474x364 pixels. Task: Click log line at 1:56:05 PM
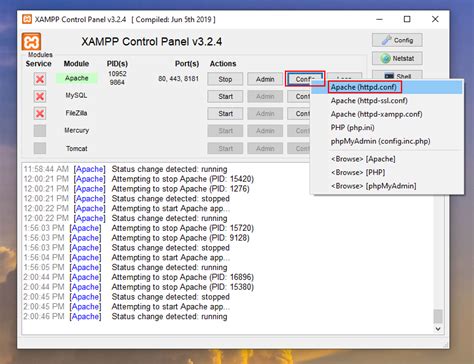125,267
